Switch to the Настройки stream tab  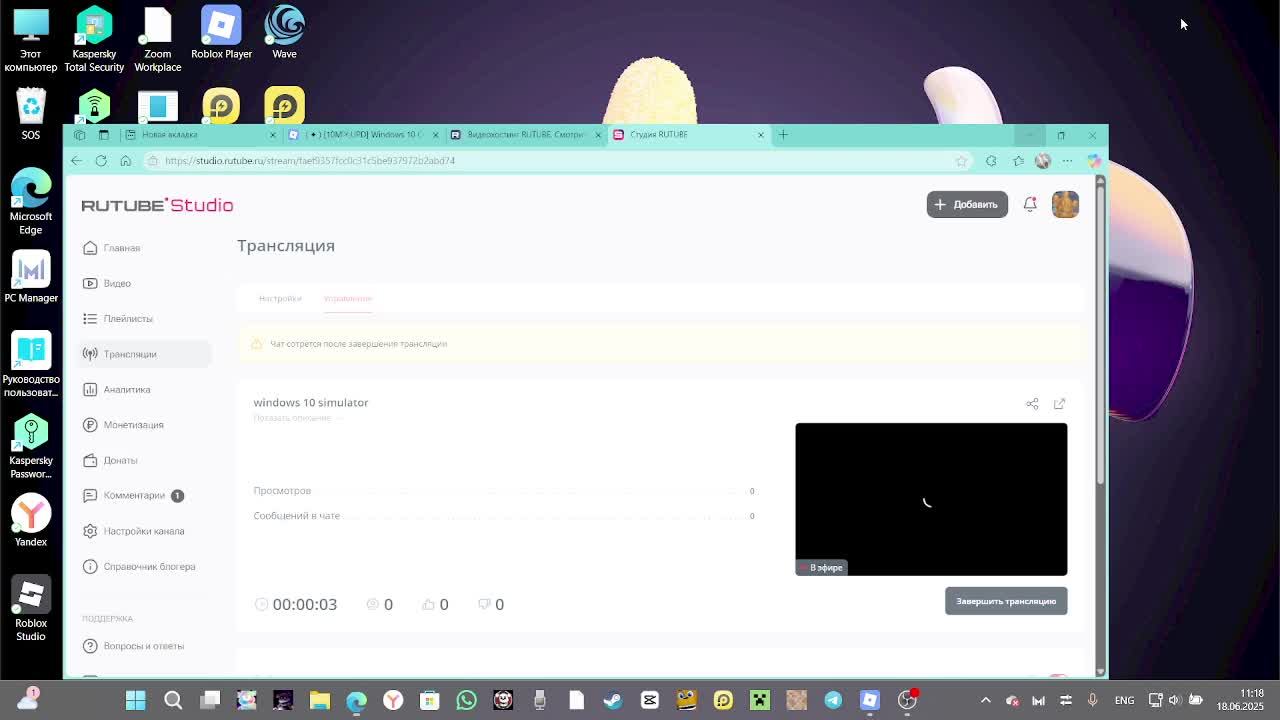point(280,298)
